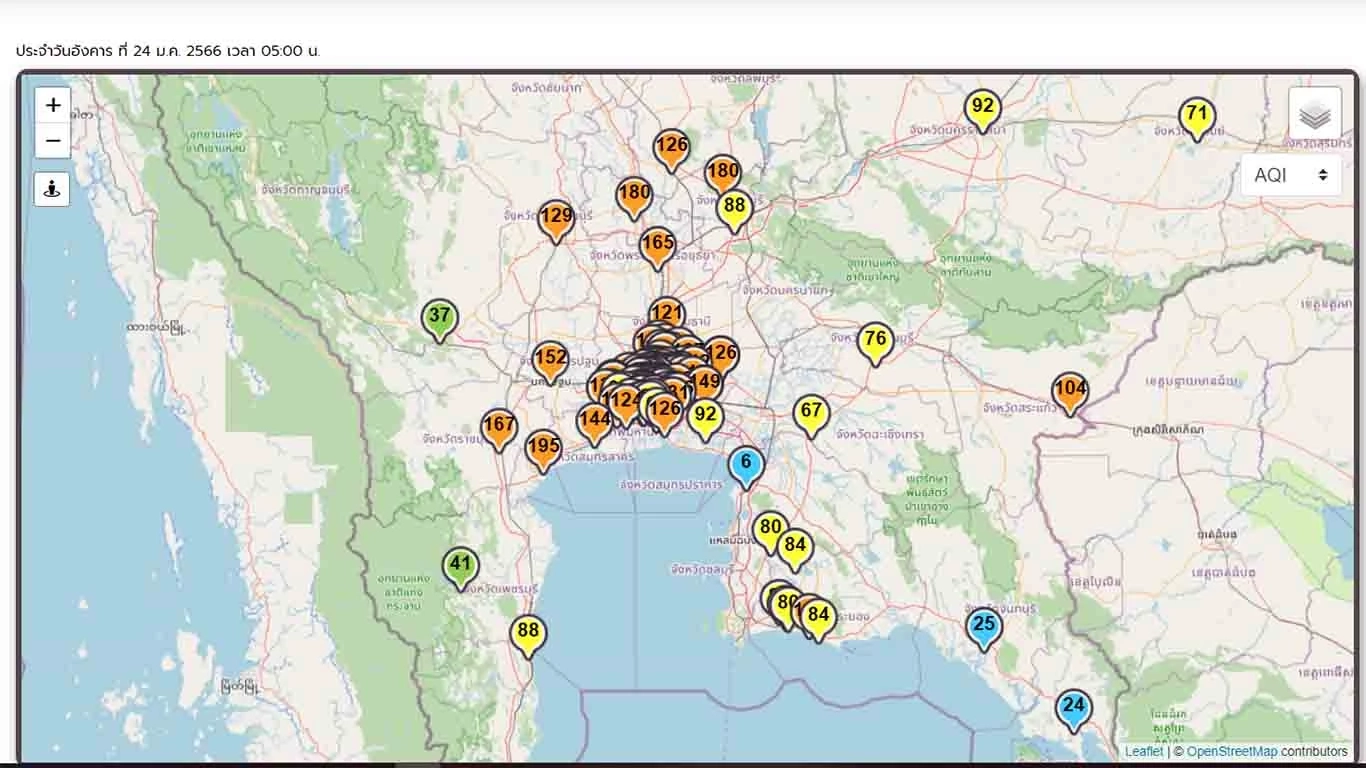Viewport: 1366px width, 768px height.
Task: Zoom out of the map
Action: [53, 141]
